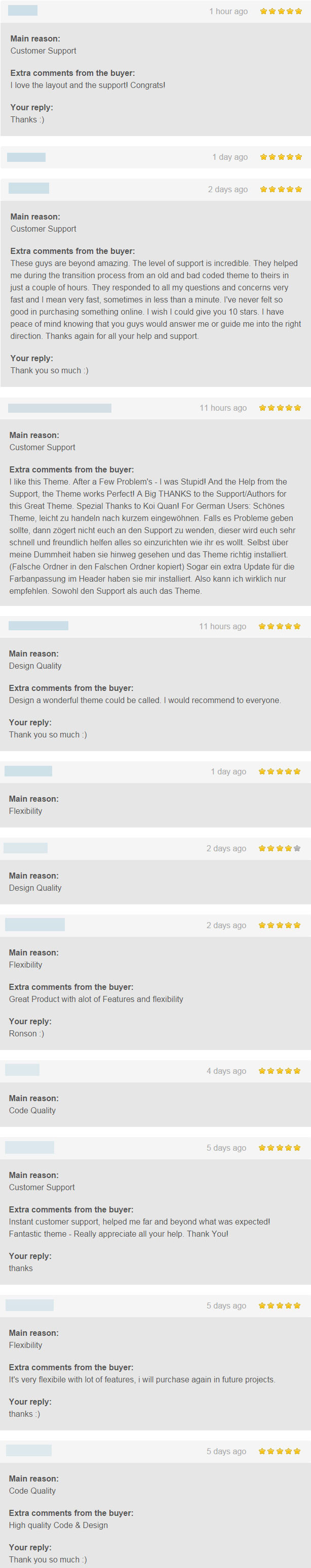
Task: Click stars above the 'Instant customer support' review
Action: click(279, 1147)
